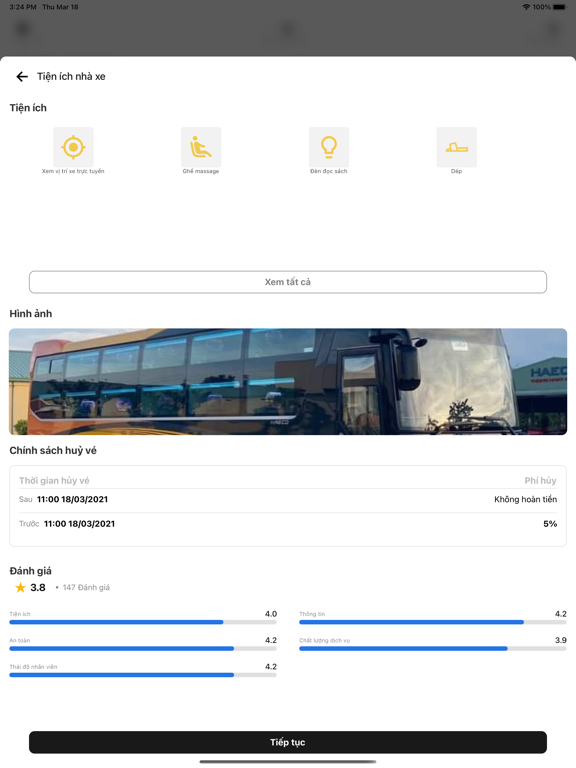Screen dimensions: 576x768
Task: Tap the Đèn đọc sách light bulb icon
Action: click(x=329, y=147)
